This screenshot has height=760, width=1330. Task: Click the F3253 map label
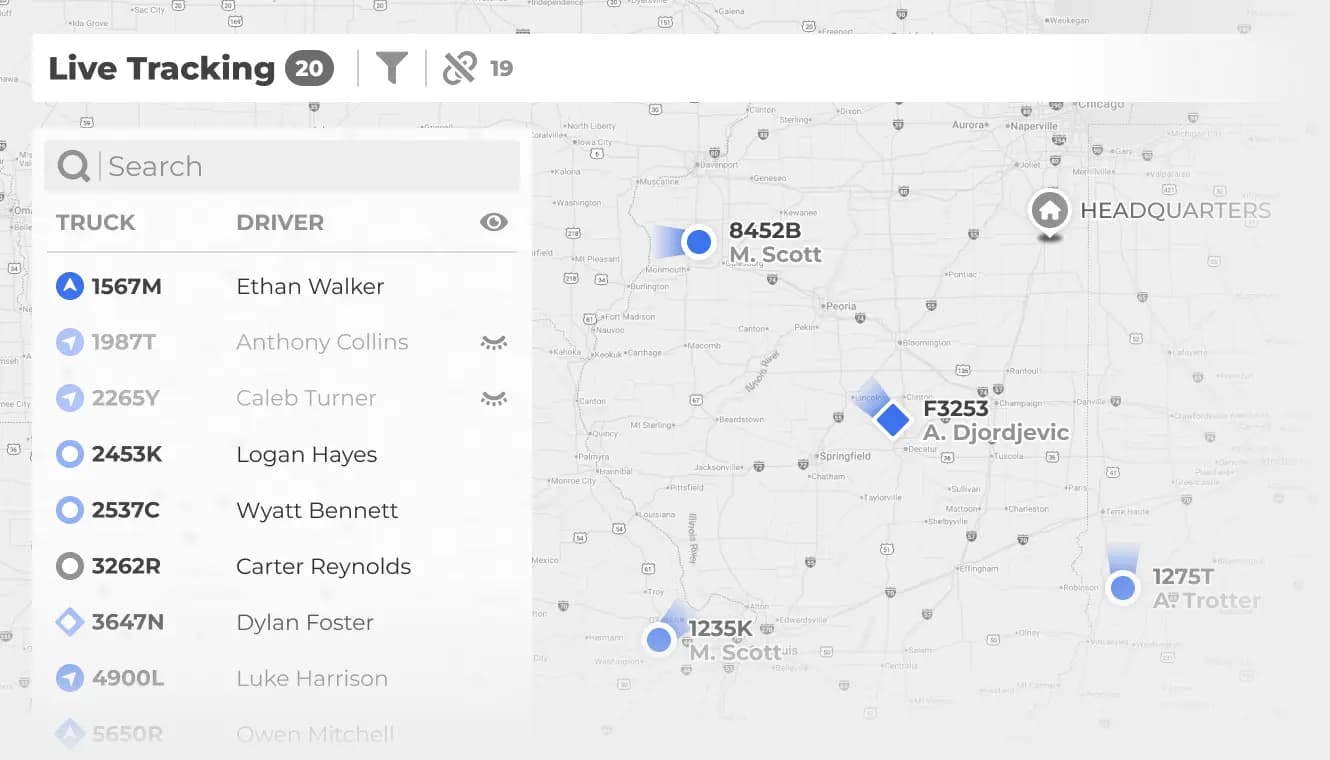955,409
